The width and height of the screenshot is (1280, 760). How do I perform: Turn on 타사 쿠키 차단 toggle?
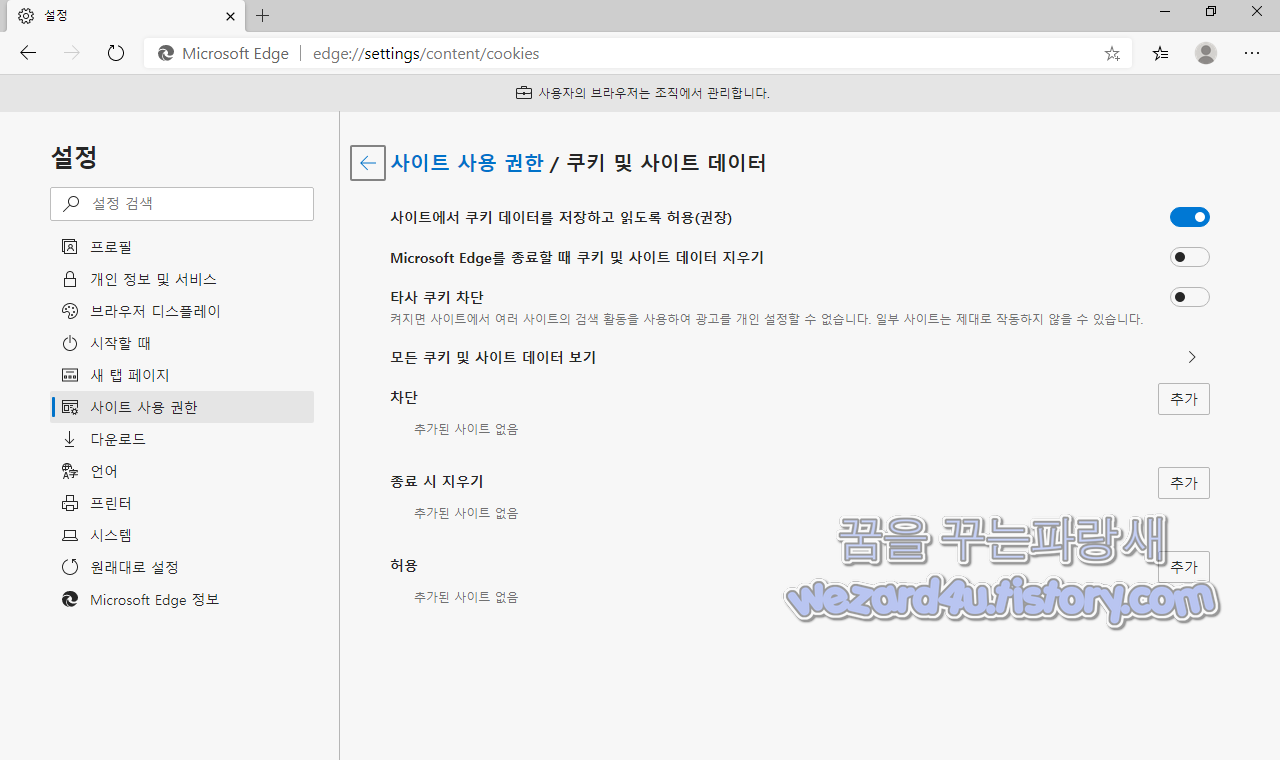click(1190, 297)
